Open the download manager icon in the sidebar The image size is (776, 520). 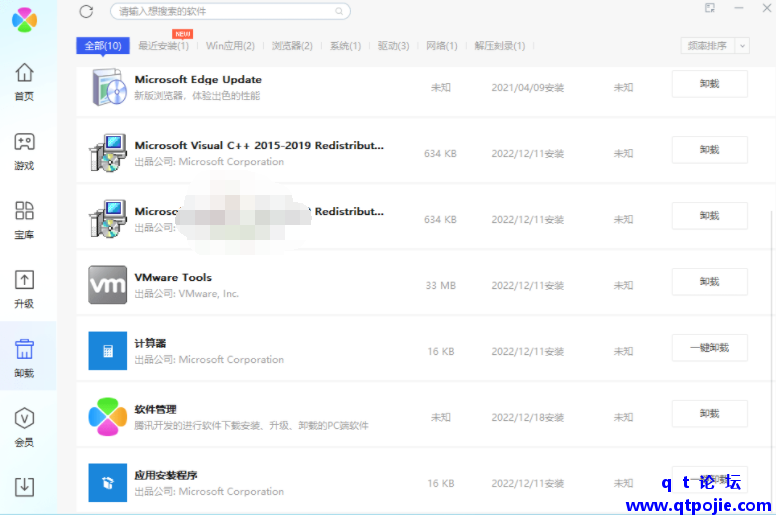pos(24,487)
